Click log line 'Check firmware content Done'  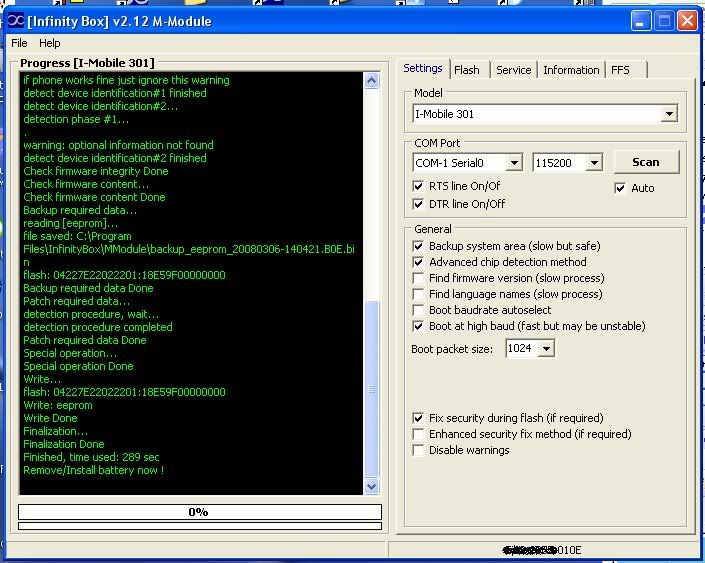tap(94, 197)
